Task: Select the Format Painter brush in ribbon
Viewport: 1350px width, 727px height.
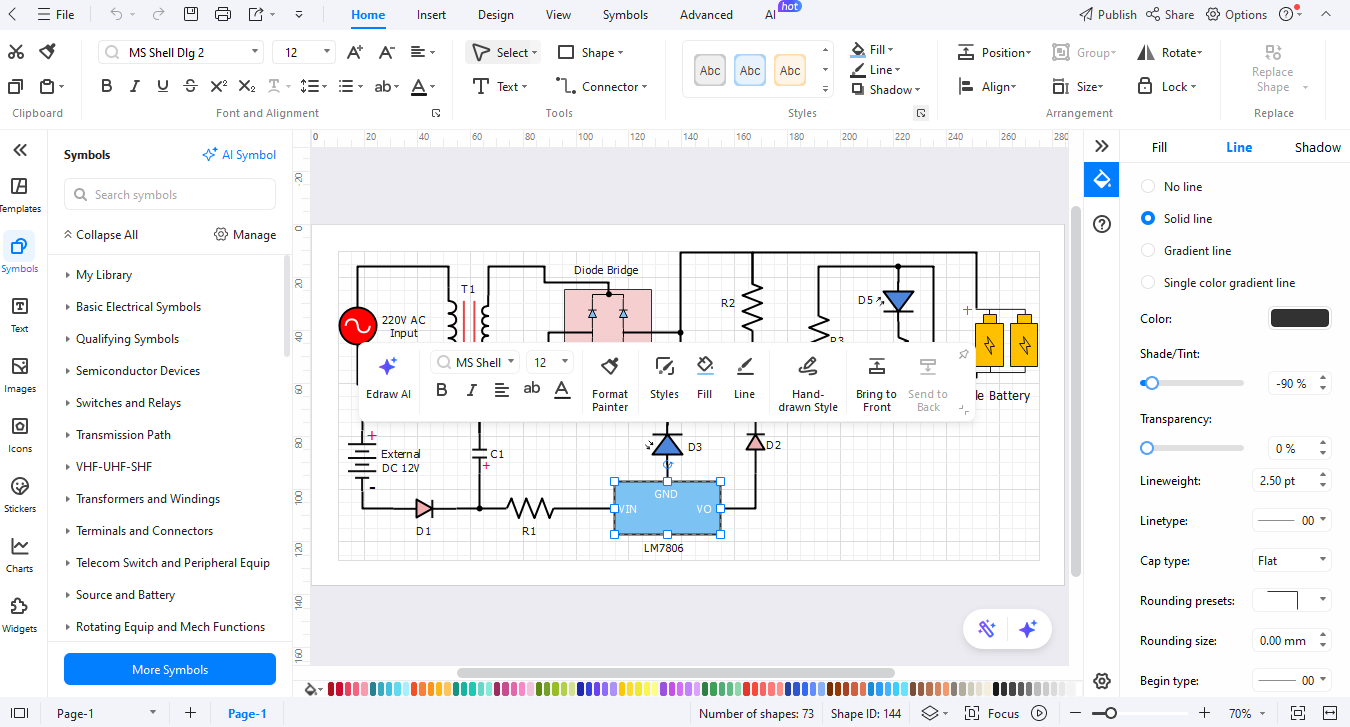Action: coord(47,52)
